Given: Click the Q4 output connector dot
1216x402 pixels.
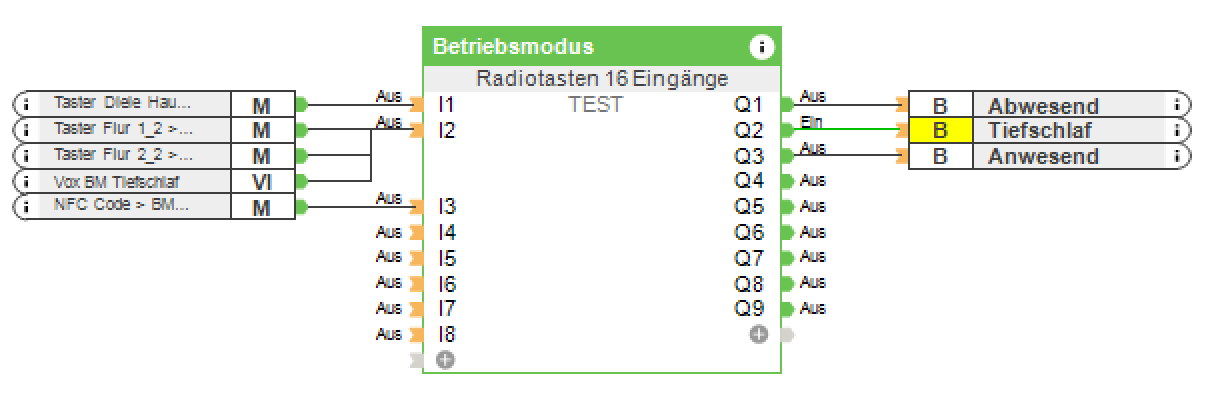Looking at the screenshot, I should click(787, 181).
